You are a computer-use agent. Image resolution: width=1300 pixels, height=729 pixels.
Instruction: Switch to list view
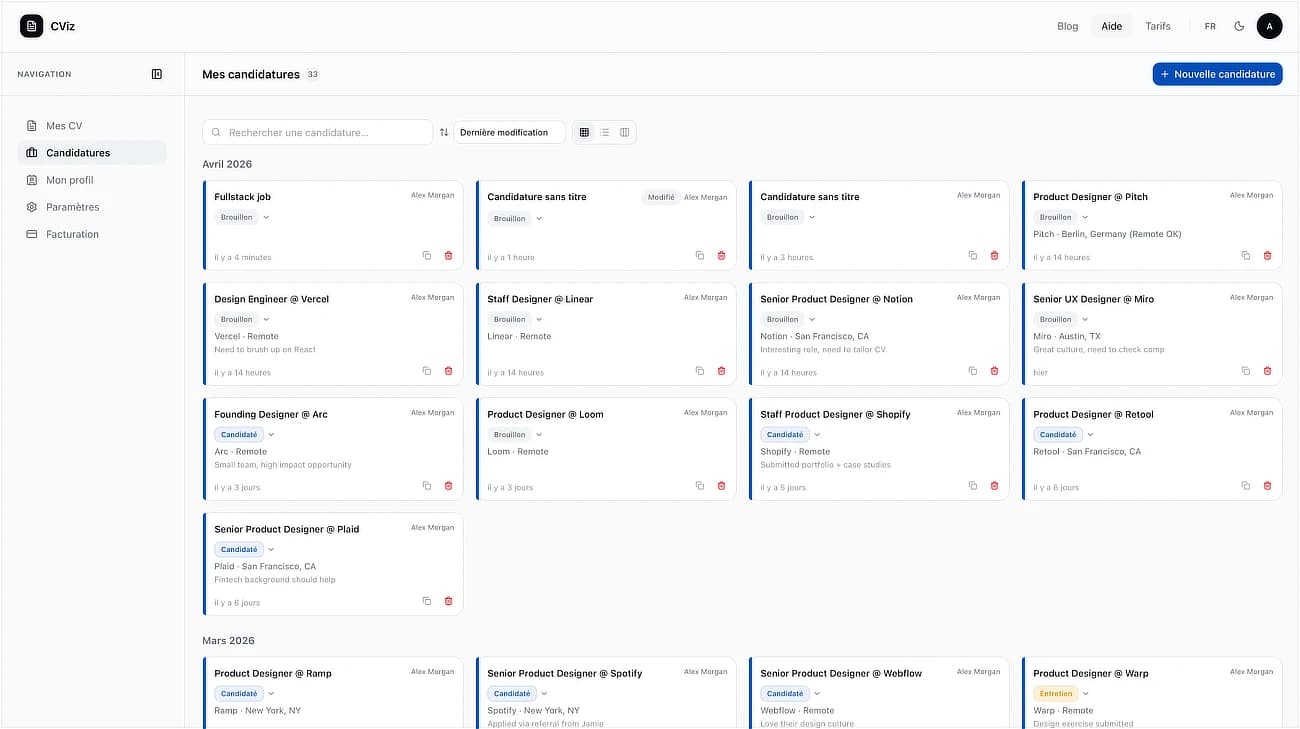(x=605, y=132)
